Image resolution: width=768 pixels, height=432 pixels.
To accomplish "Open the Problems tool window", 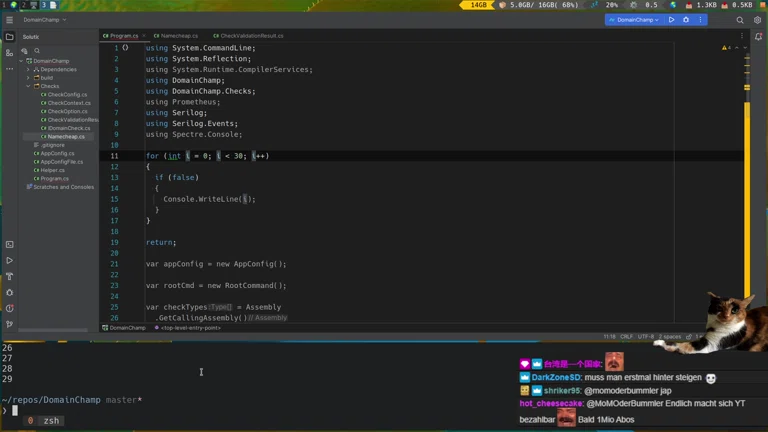I will (x=9, y=309).
